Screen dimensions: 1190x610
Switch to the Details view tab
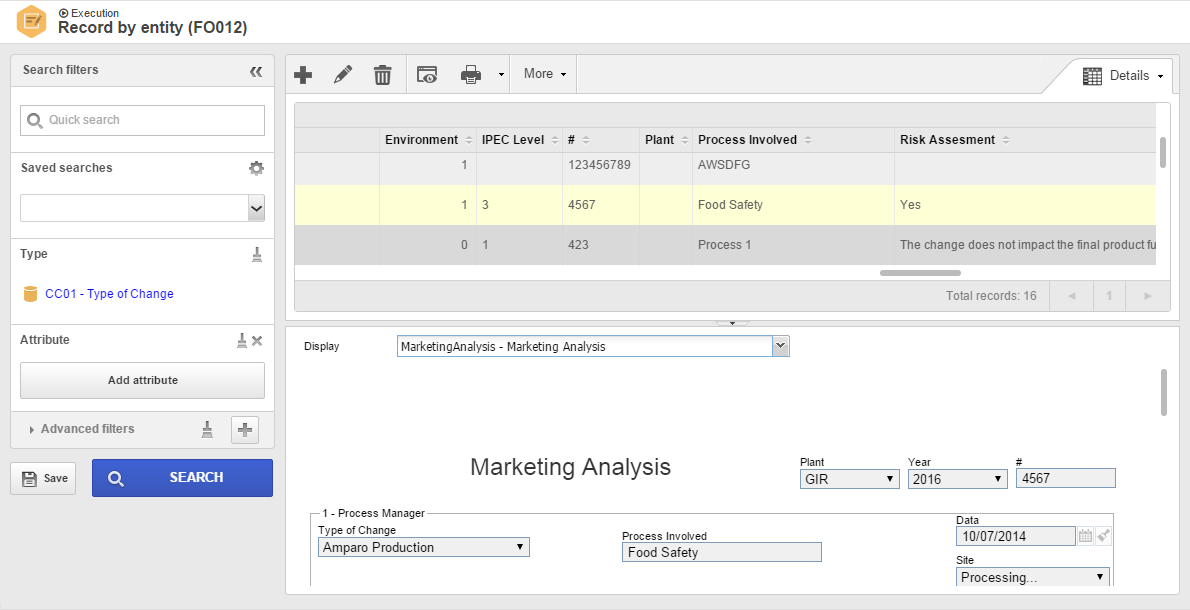coord(1123,76)
